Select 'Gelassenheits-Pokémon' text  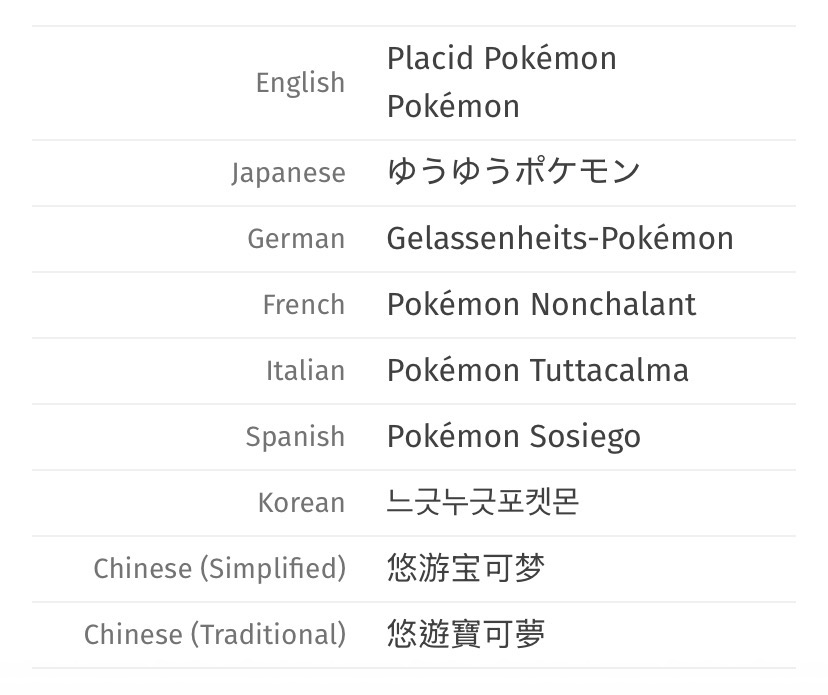tap(560, 238)
